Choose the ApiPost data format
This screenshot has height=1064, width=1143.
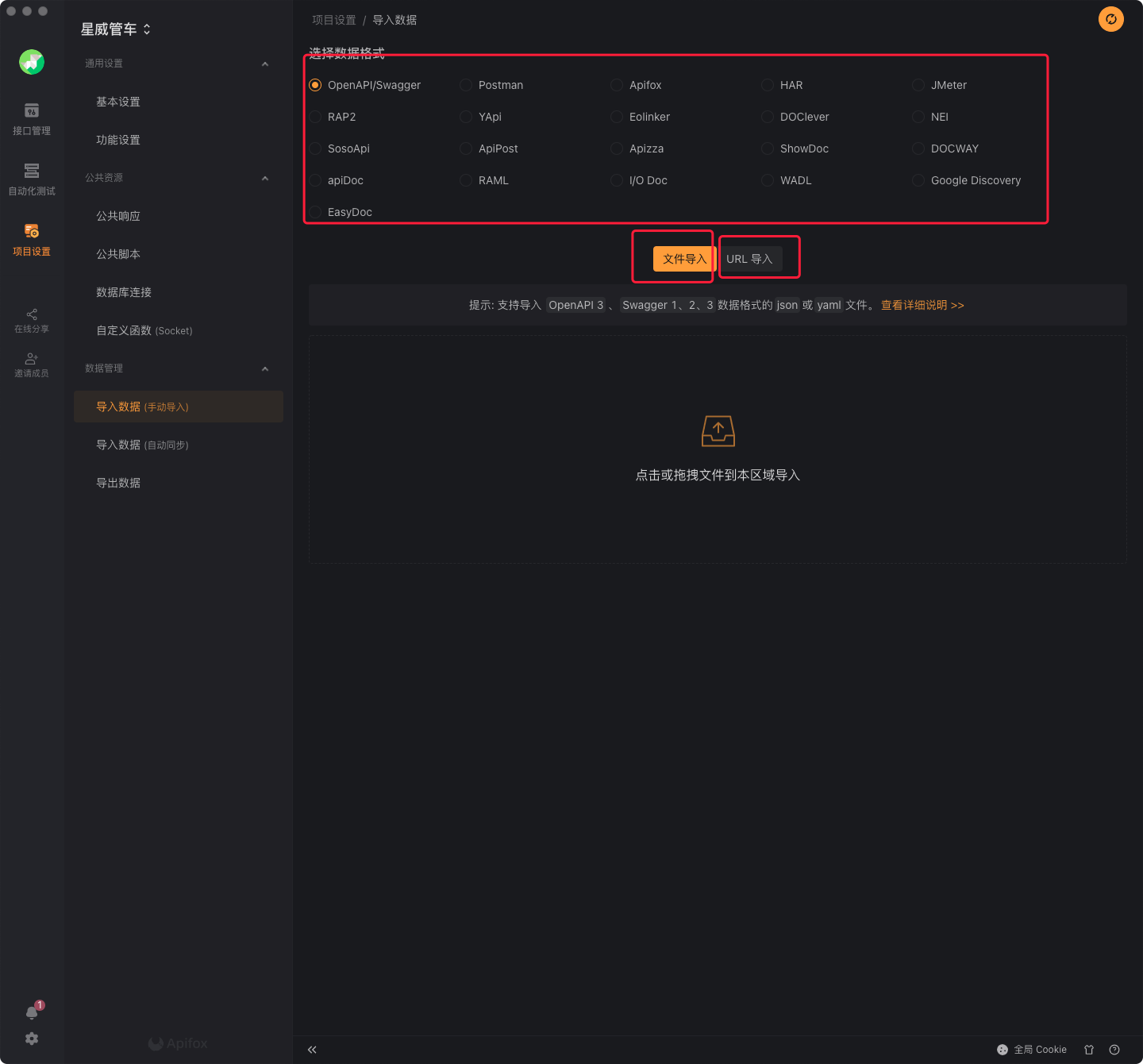click(x=466, y=148)
